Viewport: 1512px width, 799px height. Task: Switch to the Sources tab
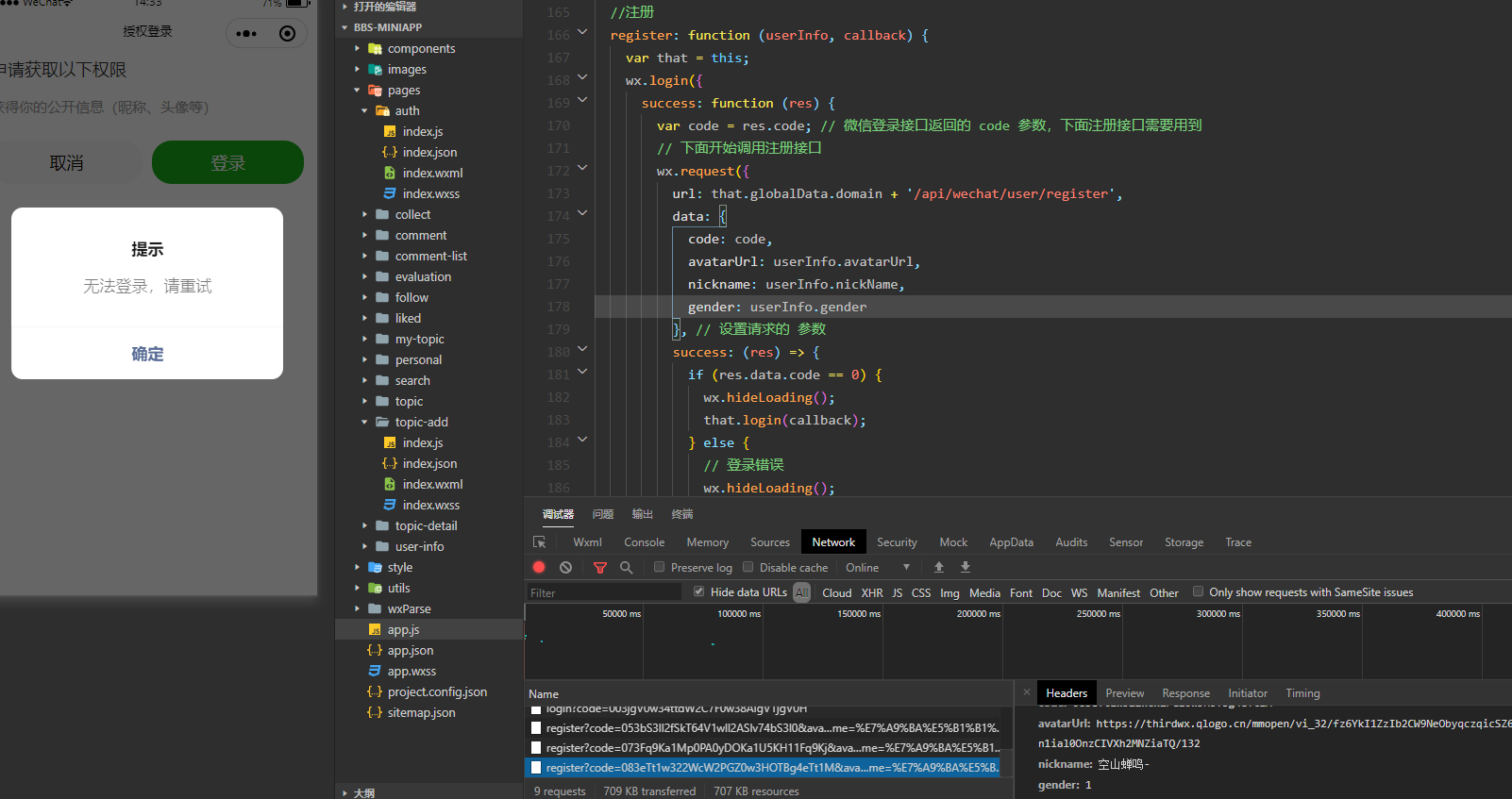point(770,542)
